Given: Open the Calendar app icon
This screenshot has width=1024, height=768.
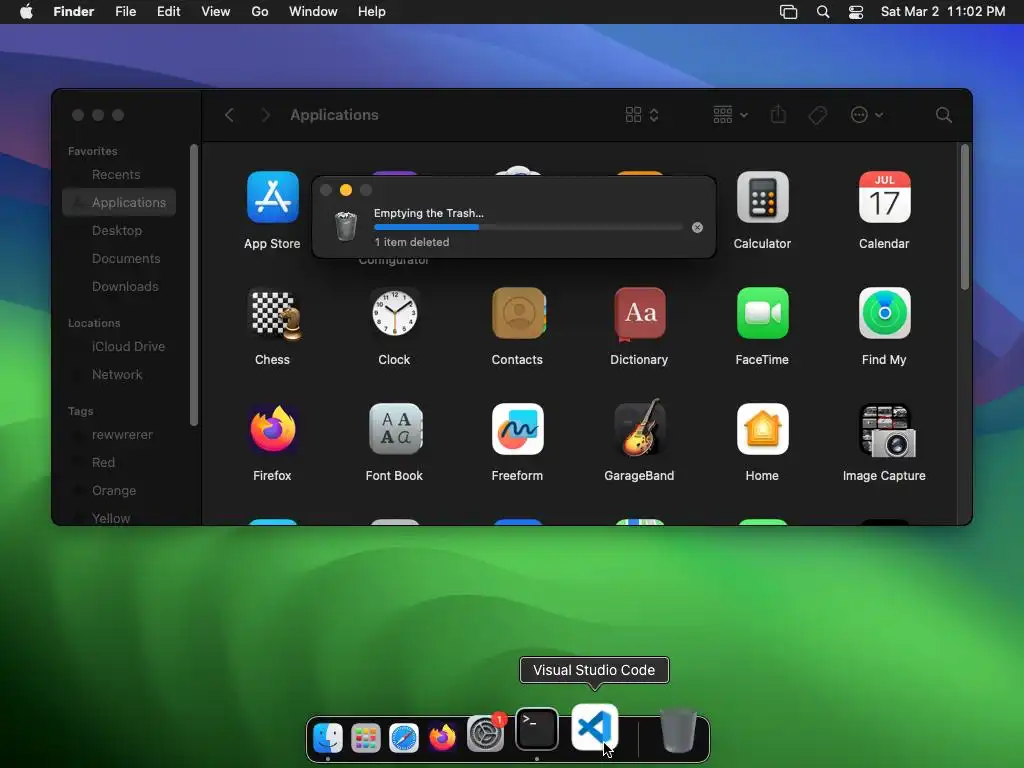Looking at the screenshot, I should [884, 197].
